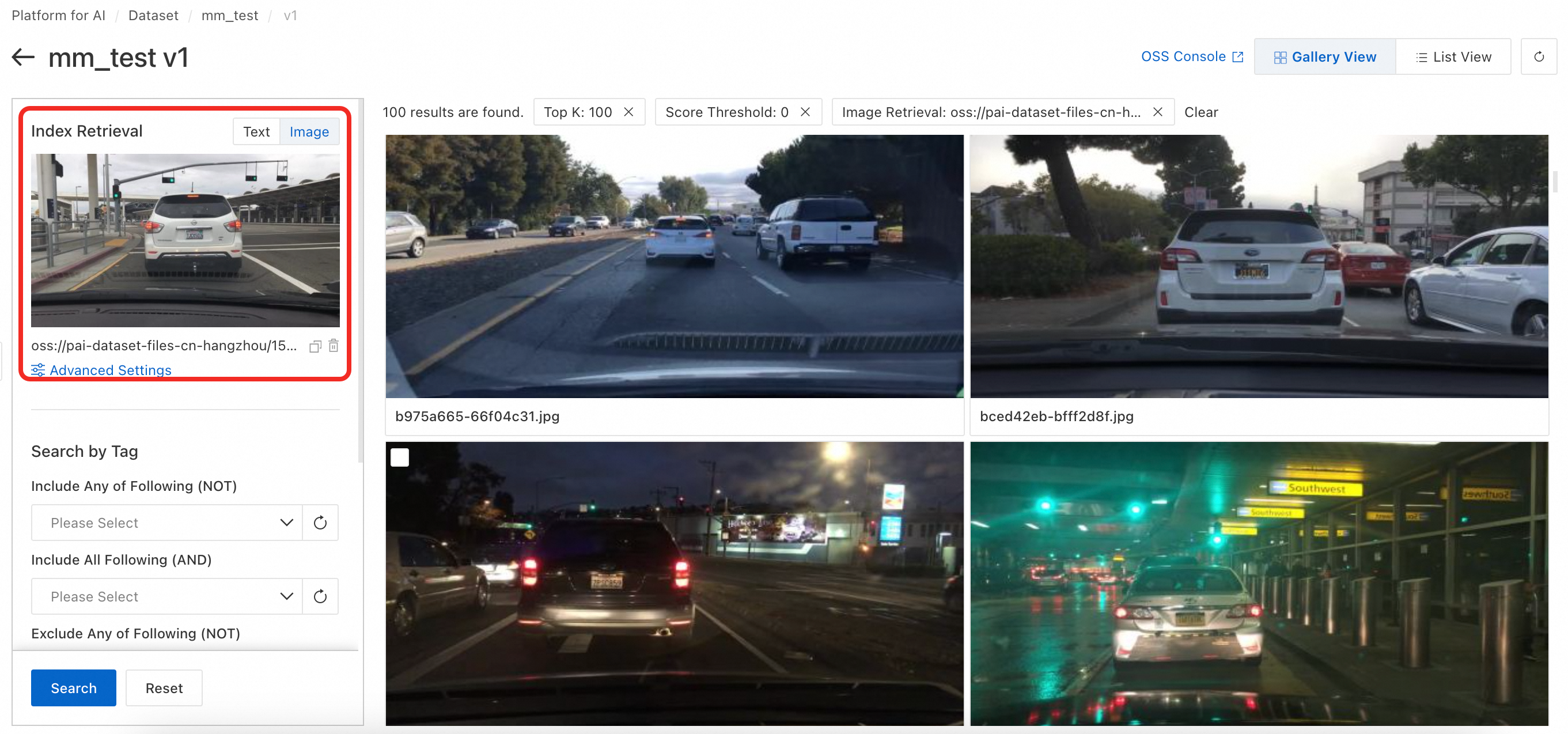
Task: Open the Include All Following dropdown
Action: pos(167,596)
